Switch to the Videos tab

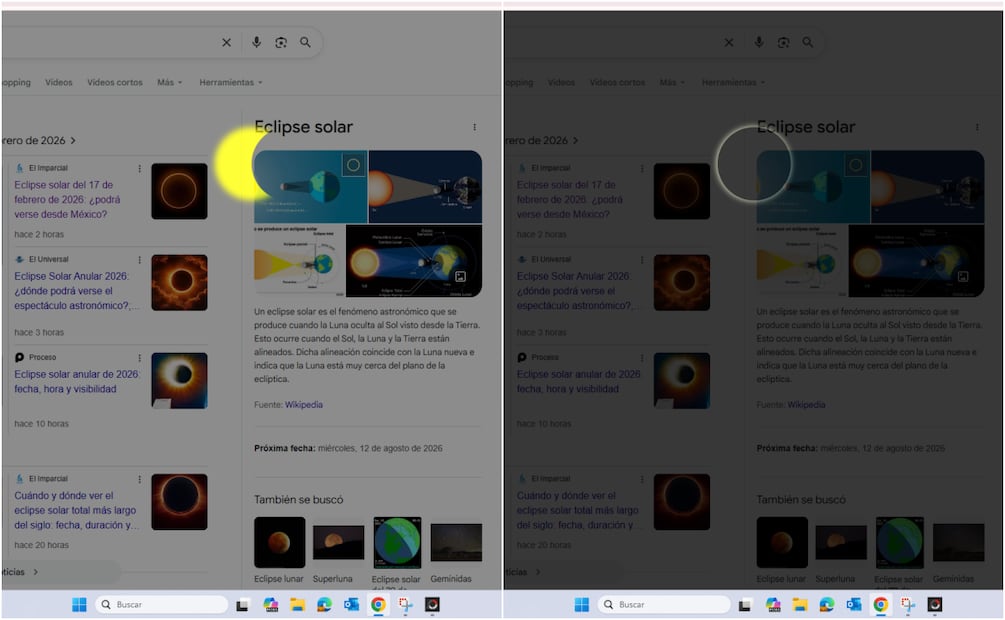pos(61,82)
